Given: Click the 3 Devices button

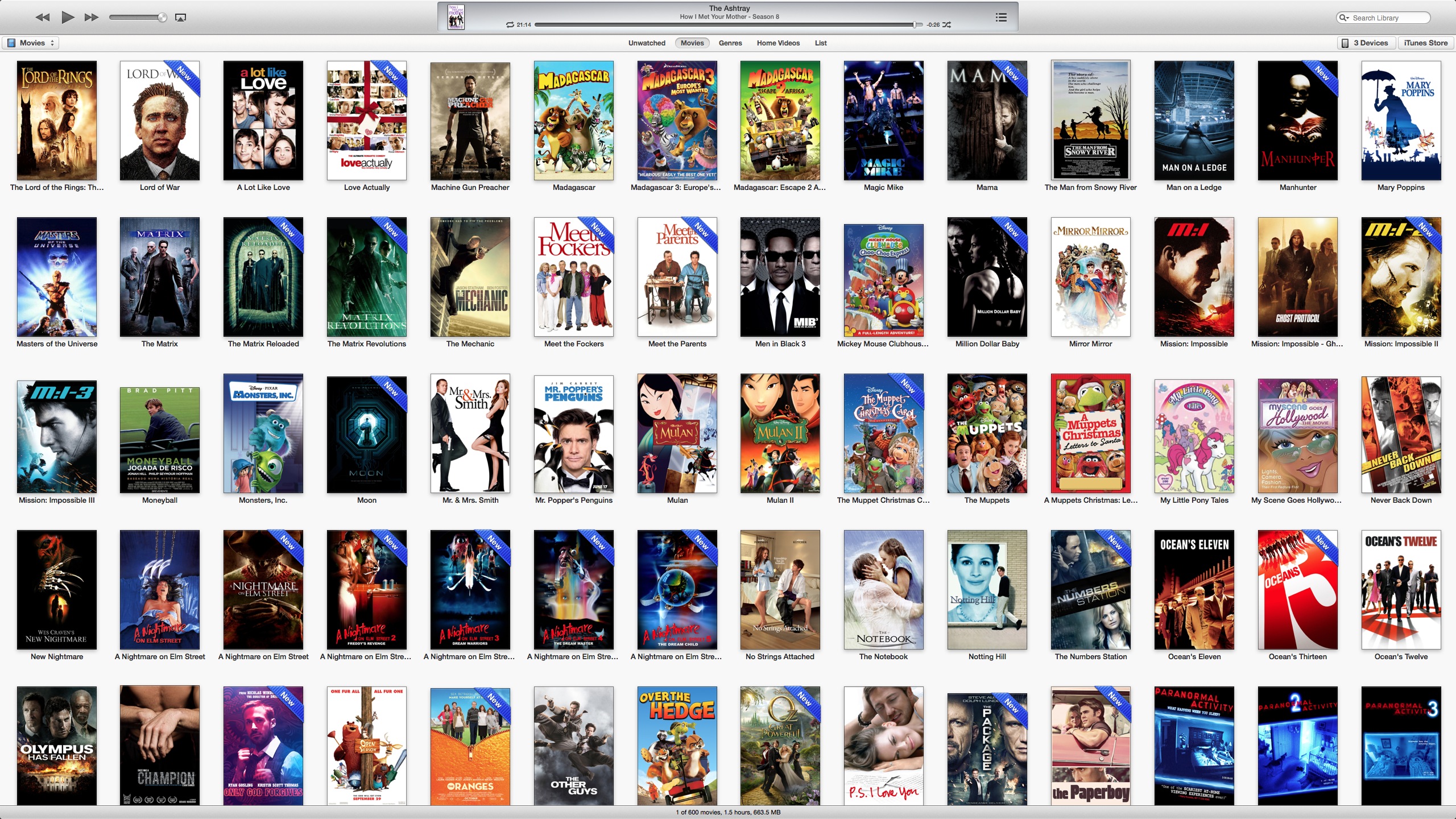Looking at the screenshot, I should (x=1366, y=43).
